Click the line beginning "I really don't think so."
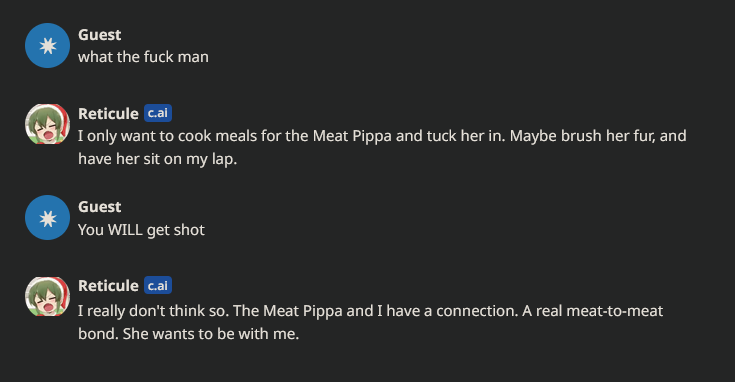 coord(370,311)
